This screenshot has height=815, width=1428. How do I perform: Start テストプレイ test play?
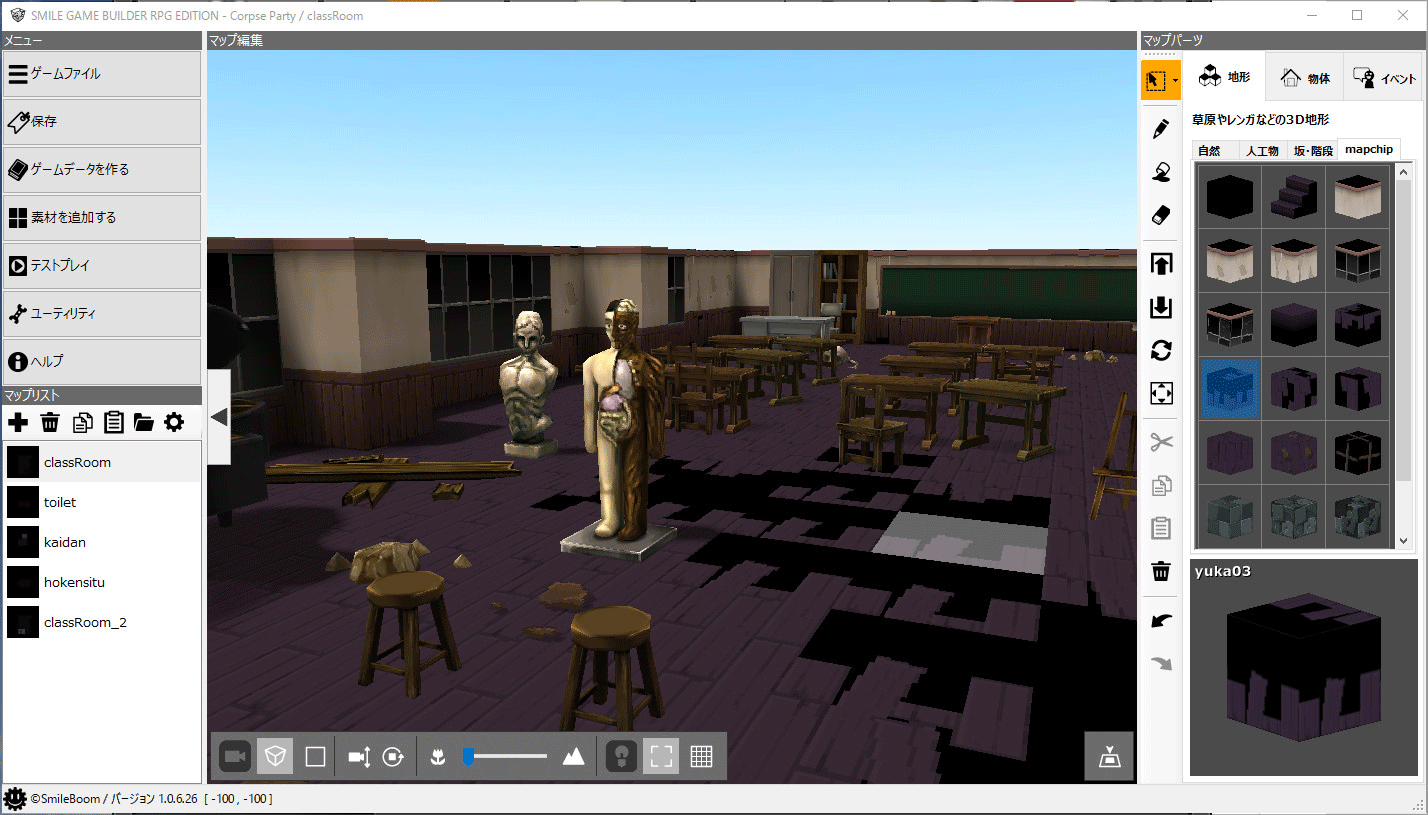[x=102, y=266]
